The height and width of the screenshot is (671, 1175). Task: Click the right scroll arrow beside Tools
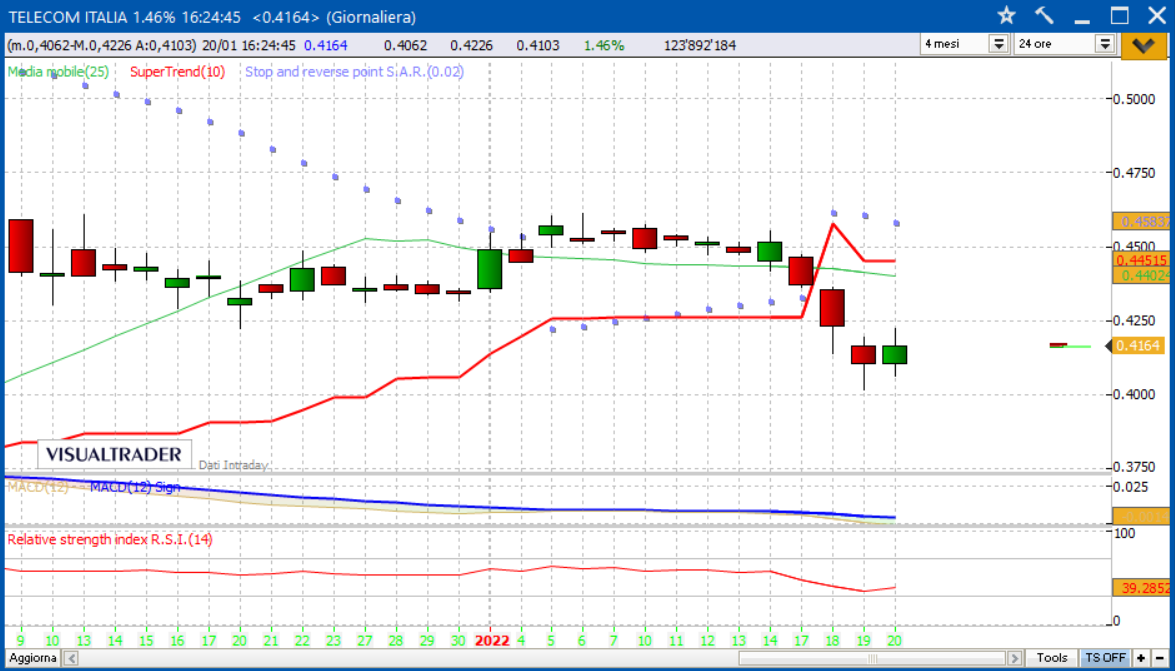pos(1015,658)
